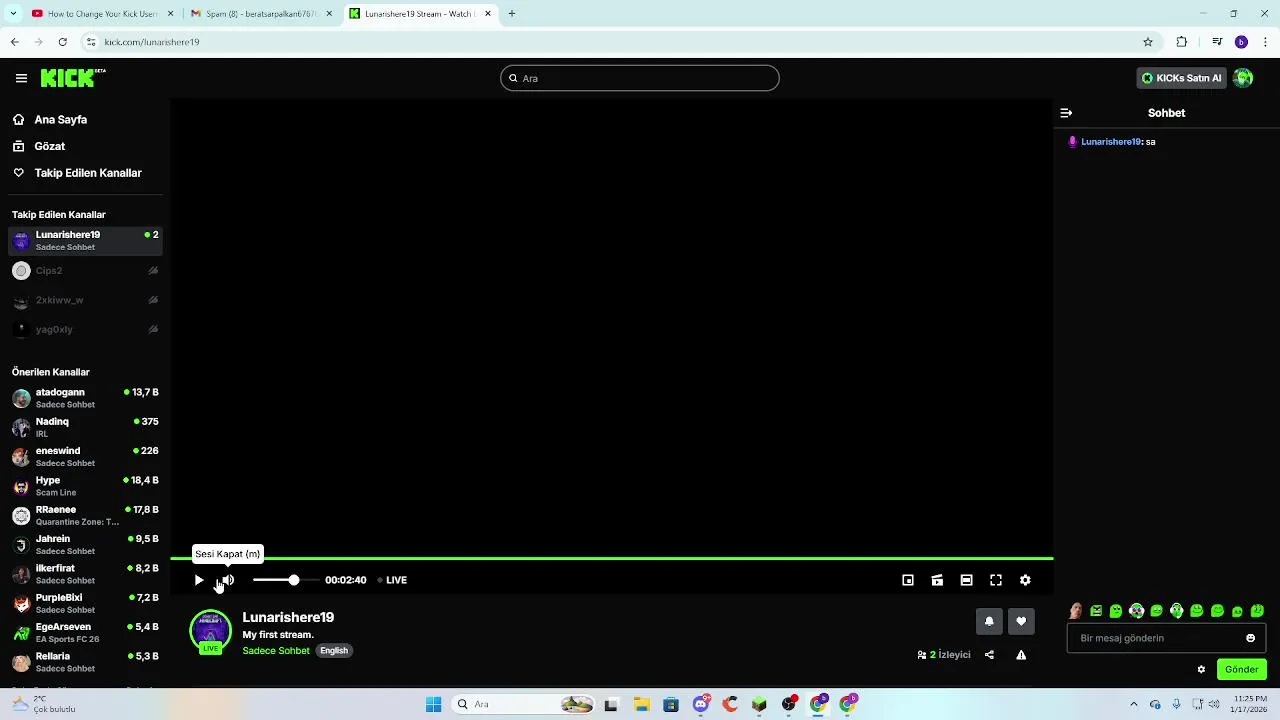The width and height of the screenshot is (1280, 720).
Task: Open recommended channel RRaenee
Action: (85, 515)
